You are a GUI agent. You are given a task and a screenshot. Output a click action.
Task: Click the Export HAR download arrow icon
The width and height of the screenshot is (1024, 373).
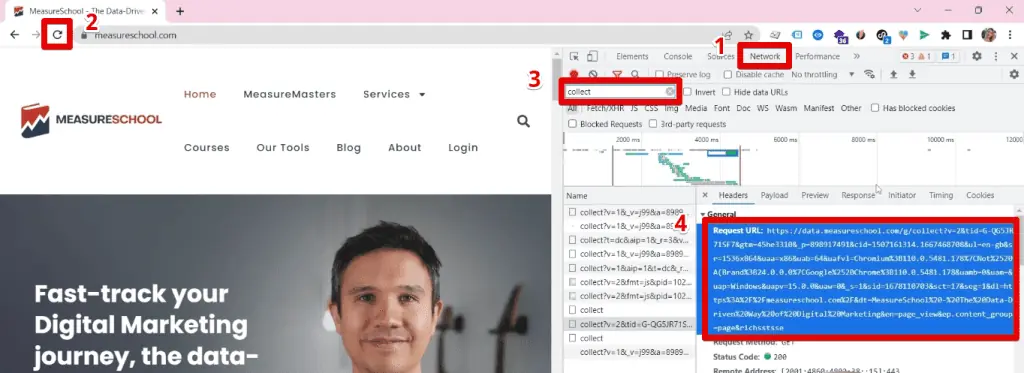[x=912, y=74]
